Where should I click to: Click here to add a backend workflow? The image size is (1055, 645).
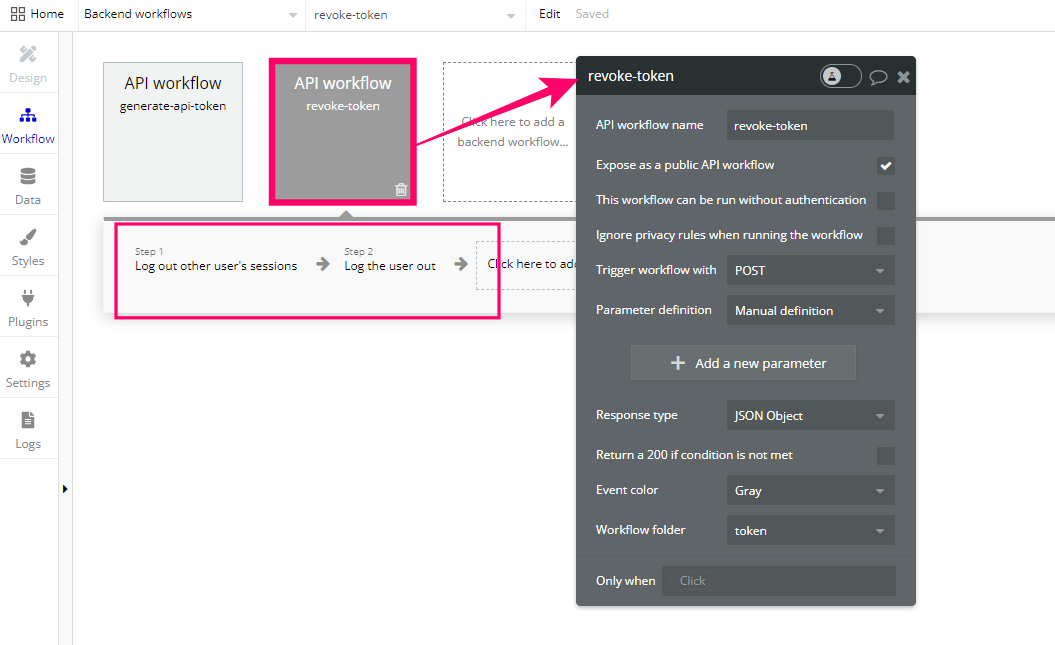(509, 132)
